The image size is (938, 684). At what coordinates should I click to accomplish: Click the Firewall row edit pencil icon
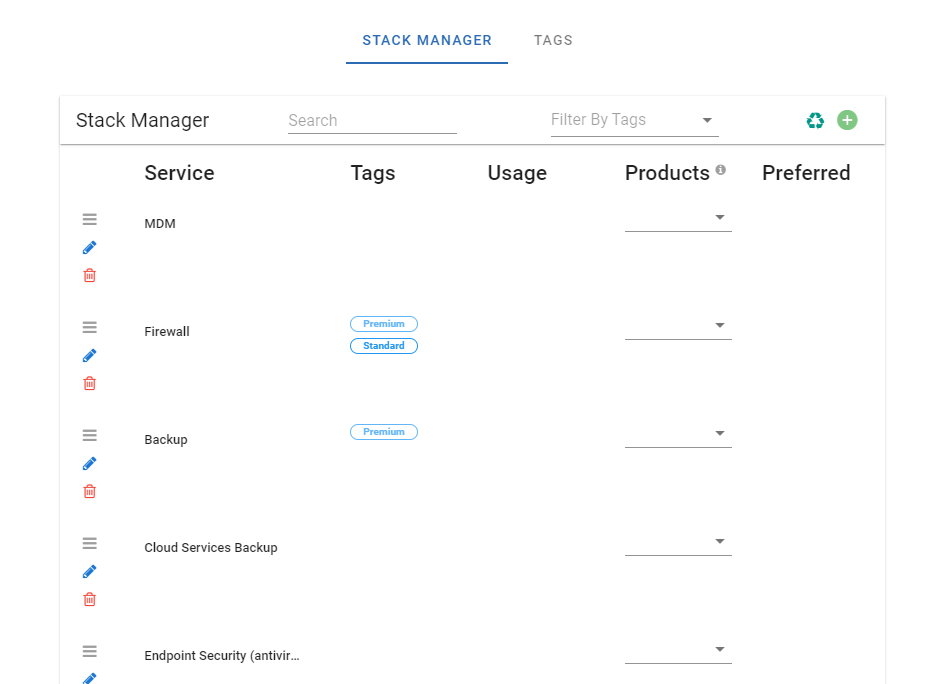pos(89,356)
